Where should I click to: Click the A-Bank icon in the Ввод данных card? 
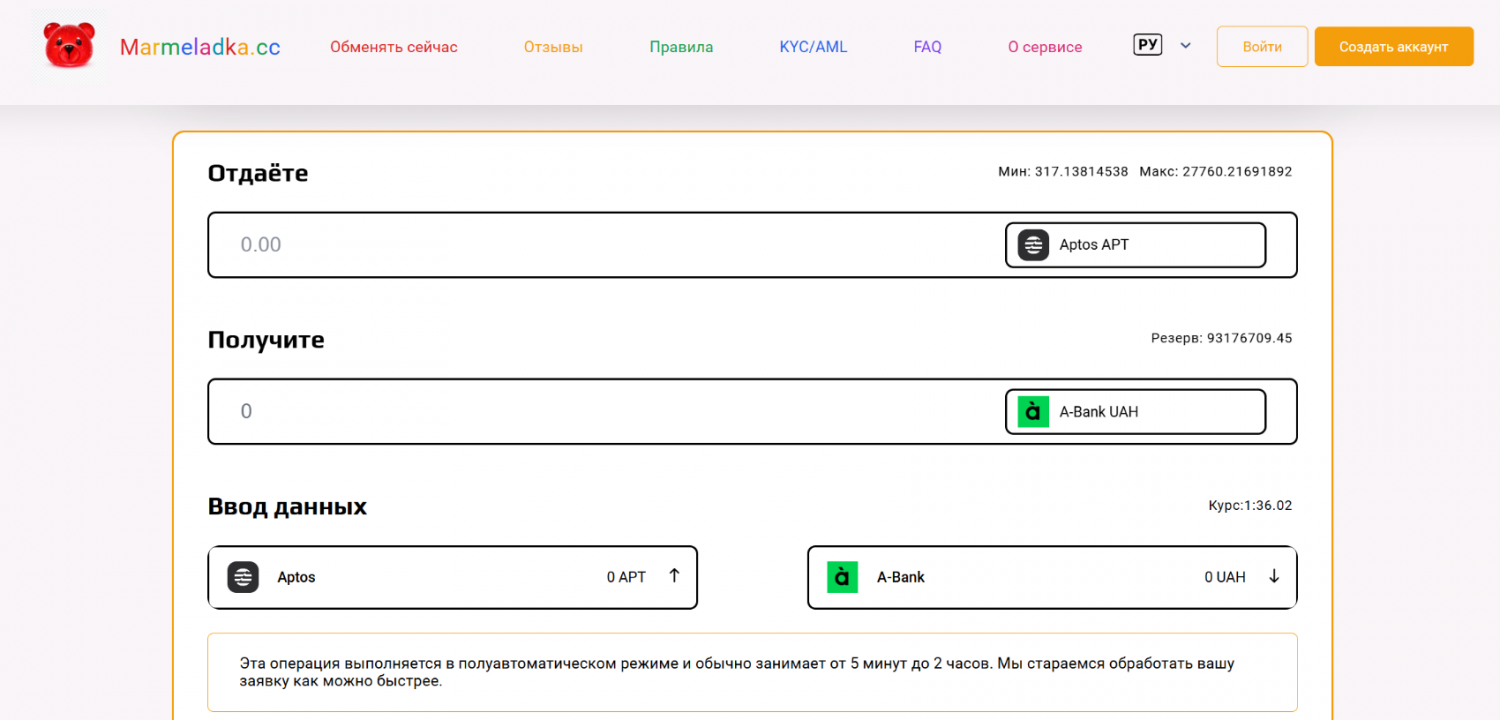point(843,577)
